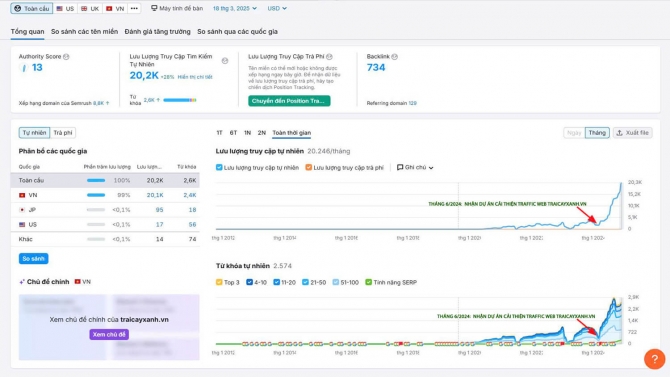The height and width of the screenshot is (377, 670).
Task: Select the 1N time range
Action: [x=247, y=133]
